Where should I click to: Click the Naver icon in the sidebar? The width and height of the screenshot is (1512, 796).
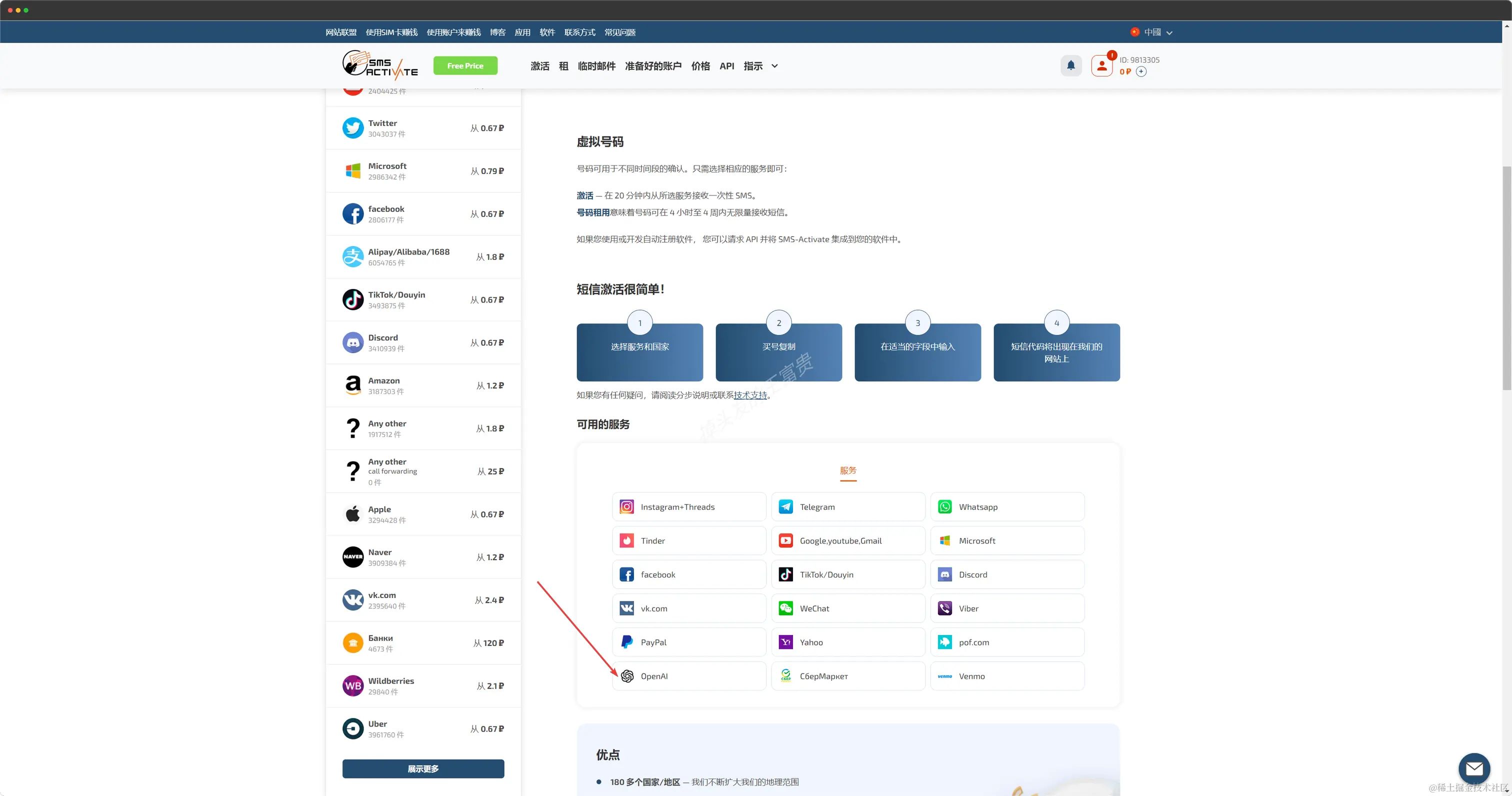[353, 556]
